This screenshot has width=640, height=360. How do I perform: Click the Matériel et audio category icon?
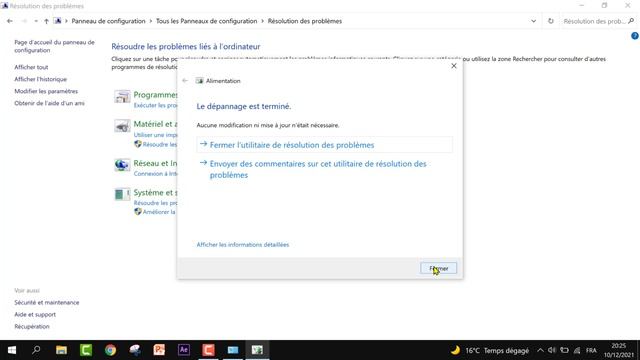point(122,126)
